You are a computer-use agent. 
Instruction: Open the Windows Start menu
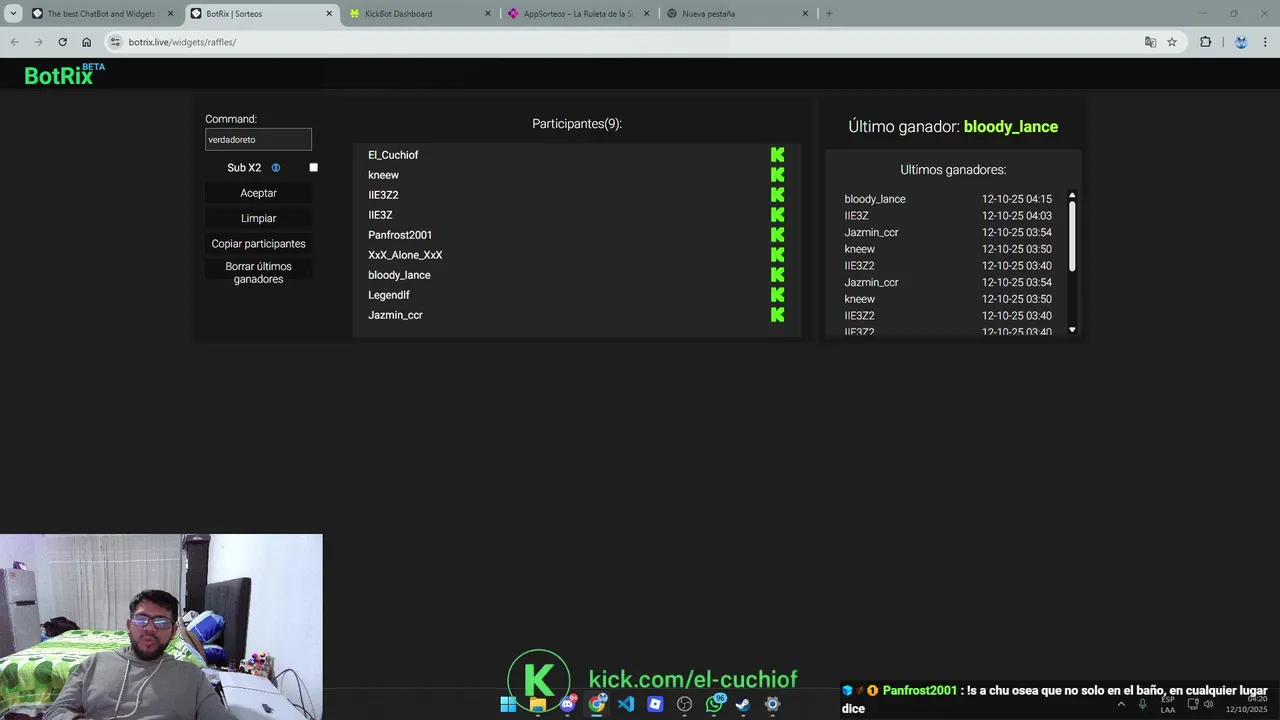tap(508, 704)
